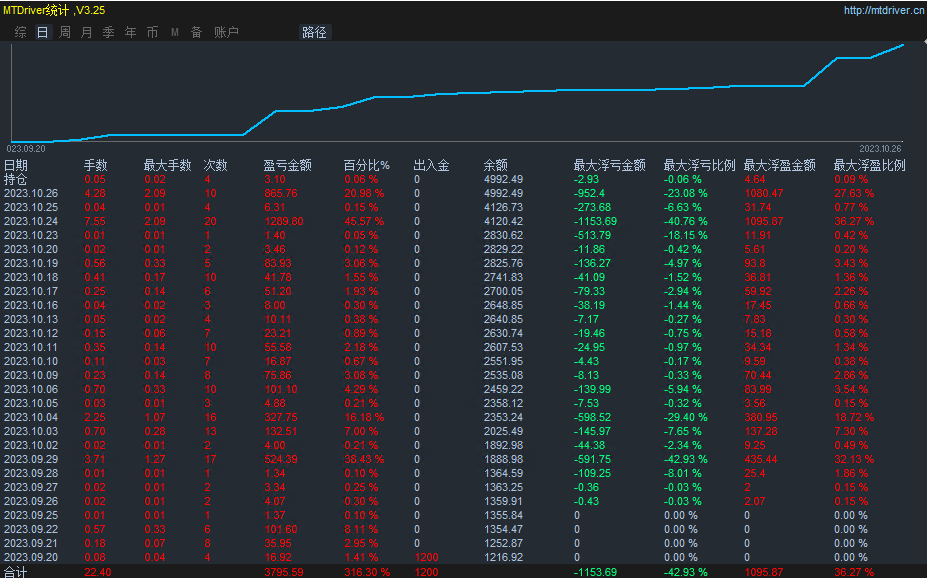Image resolution: width=927 pixels, height=578 pixels.
Task: Click the 余额 column header
Action: coord(495,165)
